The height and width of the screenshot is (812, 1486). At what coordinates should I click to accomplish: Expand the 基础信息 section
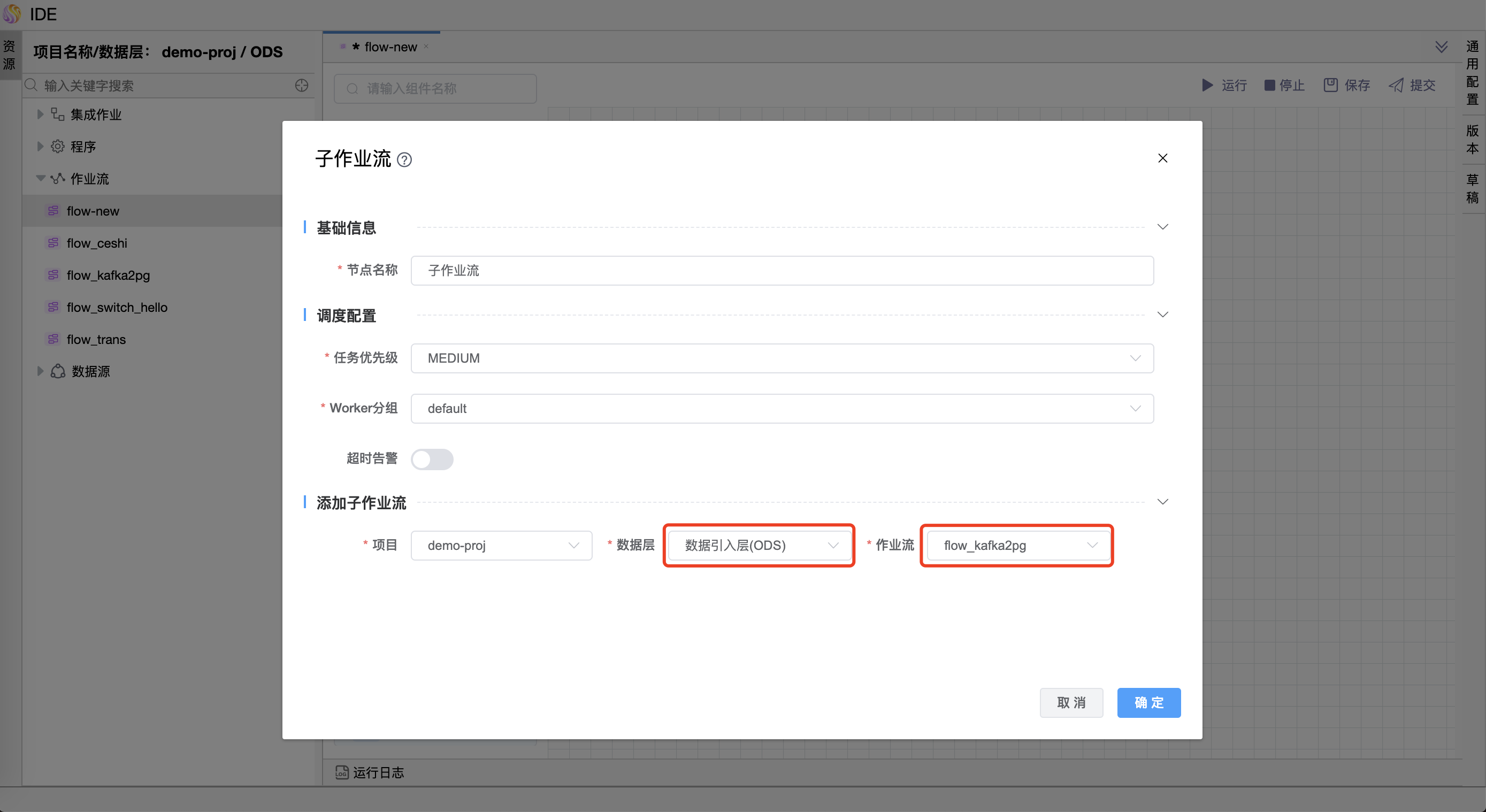coord(1162,227)
